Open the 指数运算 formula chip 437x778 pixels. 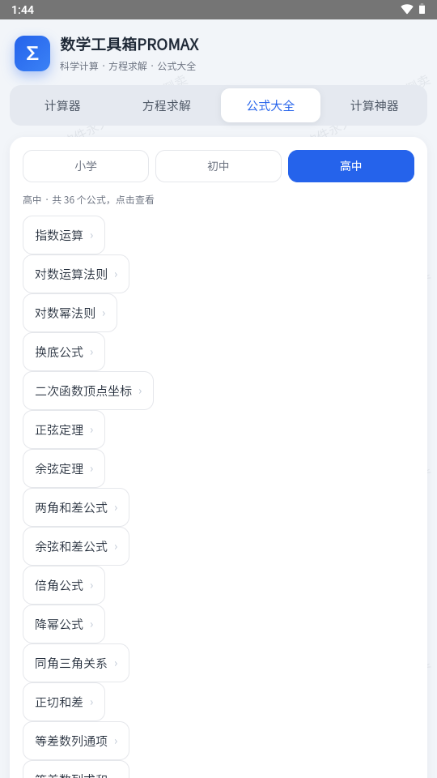click(x=64, y=235)
